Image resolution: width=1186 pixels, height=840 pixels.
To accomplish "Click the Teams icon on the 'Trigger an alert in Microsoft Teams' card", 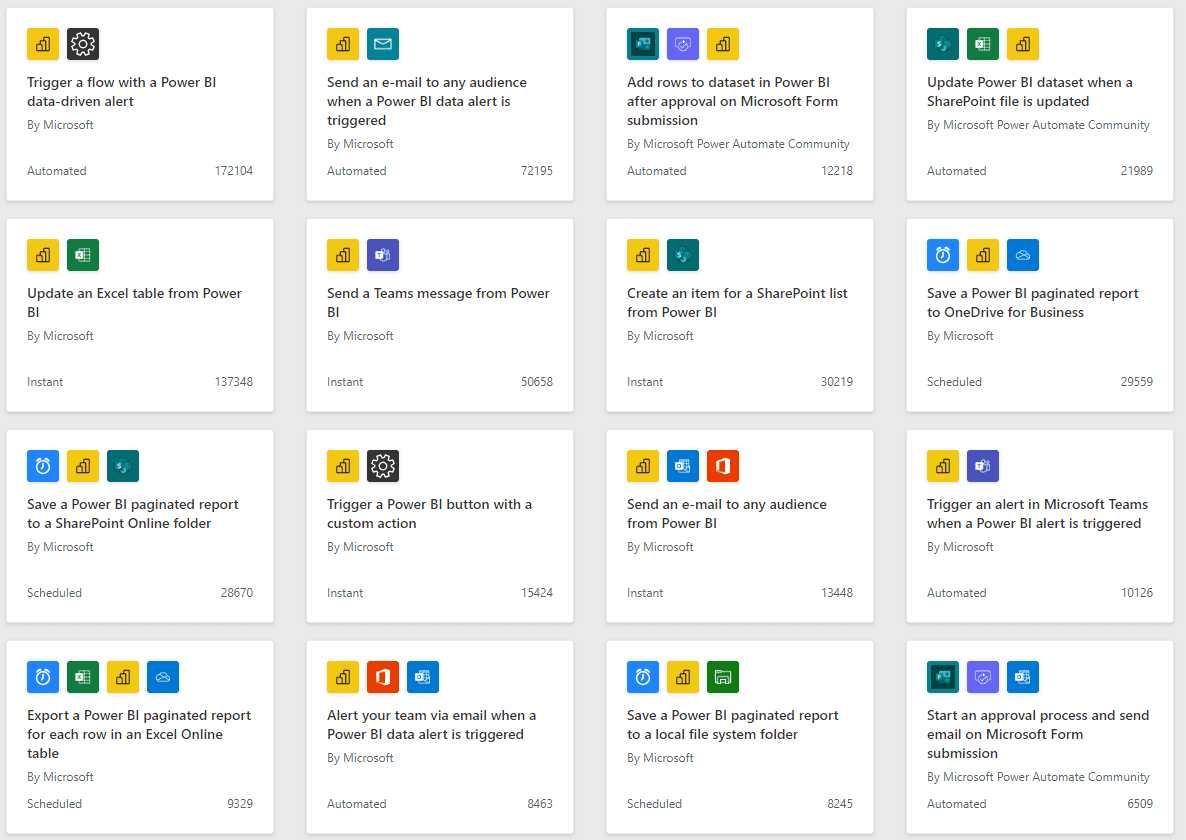I will coord(983,466).
